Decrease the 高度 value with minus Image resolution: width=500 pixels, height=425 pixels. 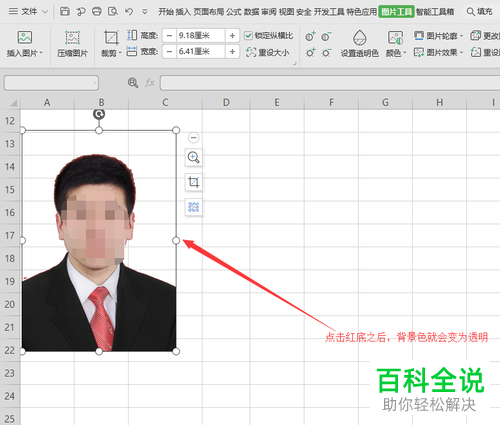click(169, 35)
